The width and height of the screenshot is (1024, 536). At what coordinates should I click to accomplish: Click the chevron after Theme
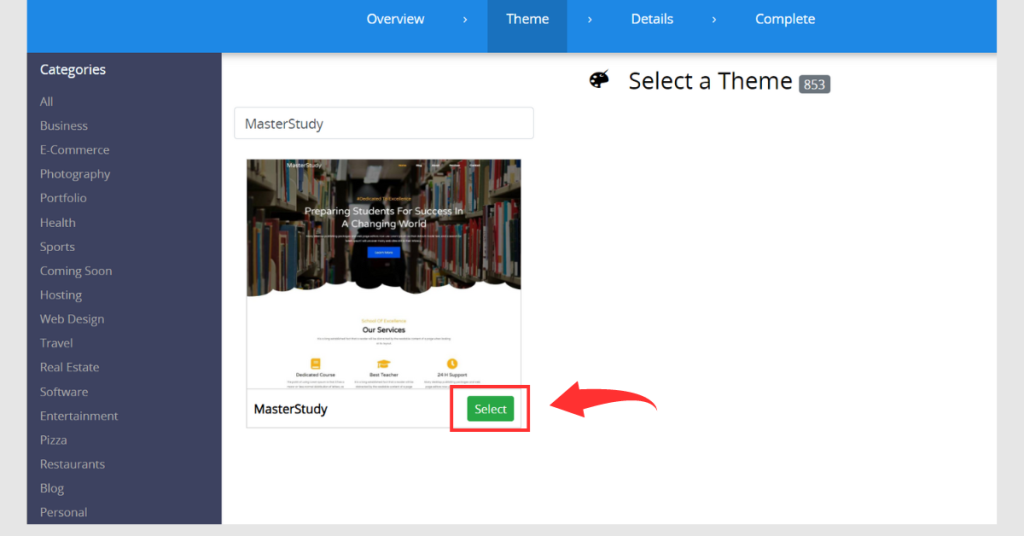click(590, 20)
